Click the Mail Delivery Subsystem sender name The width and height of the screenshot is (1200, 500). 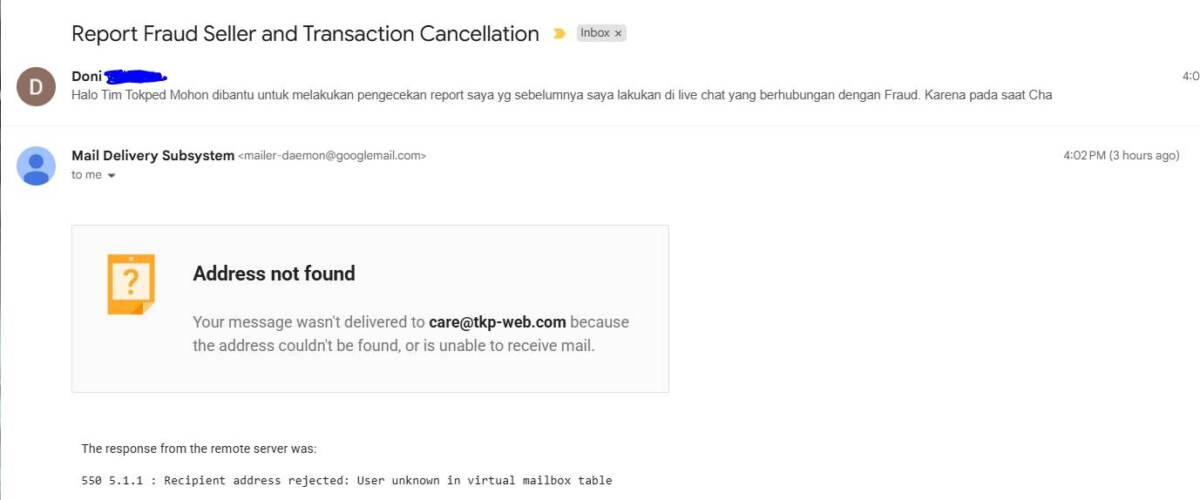tap(153, 155)
